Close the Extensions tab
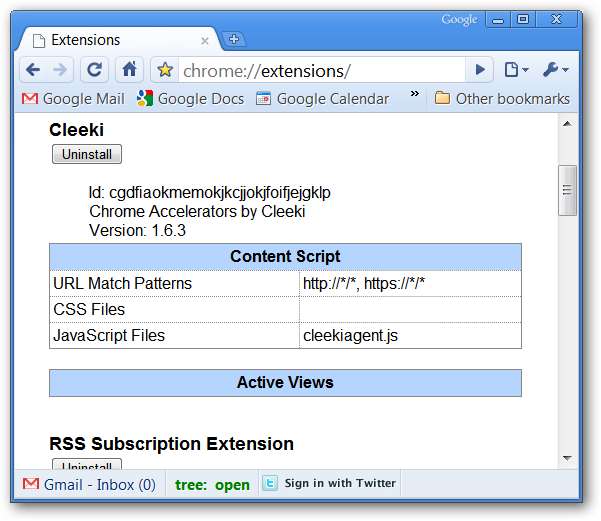The image size is (601, 521). click(205, 41)
